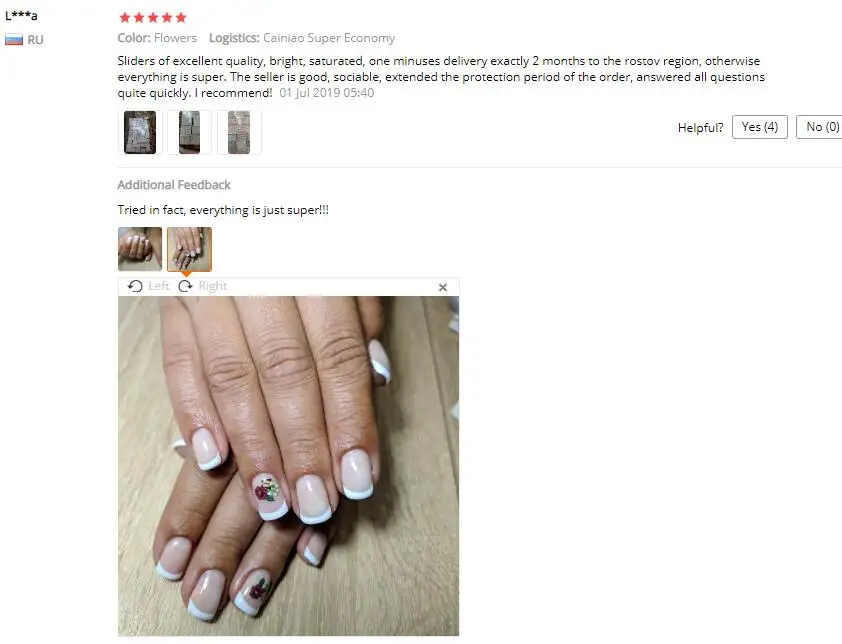Click the 01 Jul 2019 review date

(326, 92)
